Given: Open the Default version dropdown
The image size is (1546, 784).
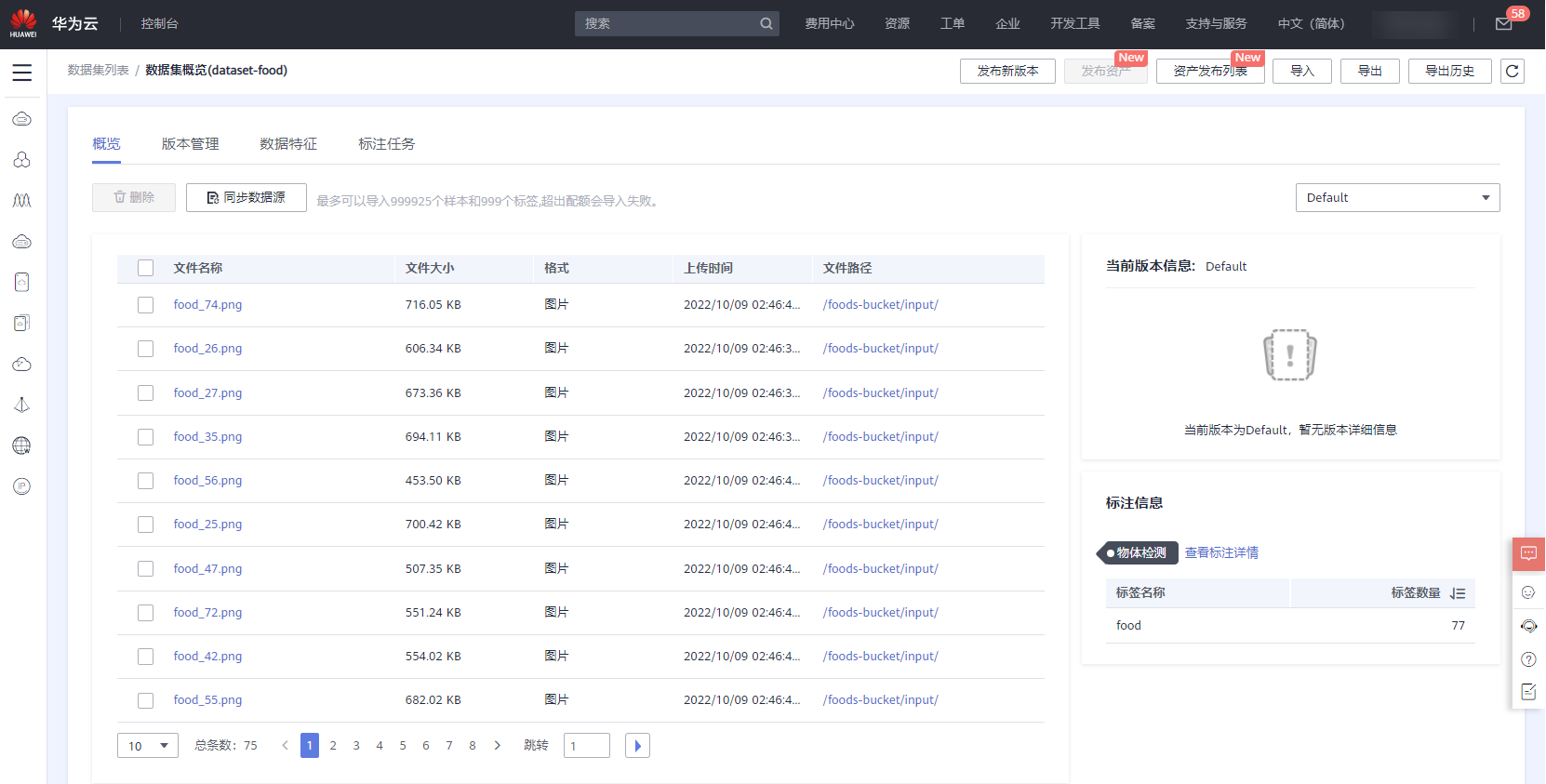Looking at the screenshot, I should pos(1397,198).
